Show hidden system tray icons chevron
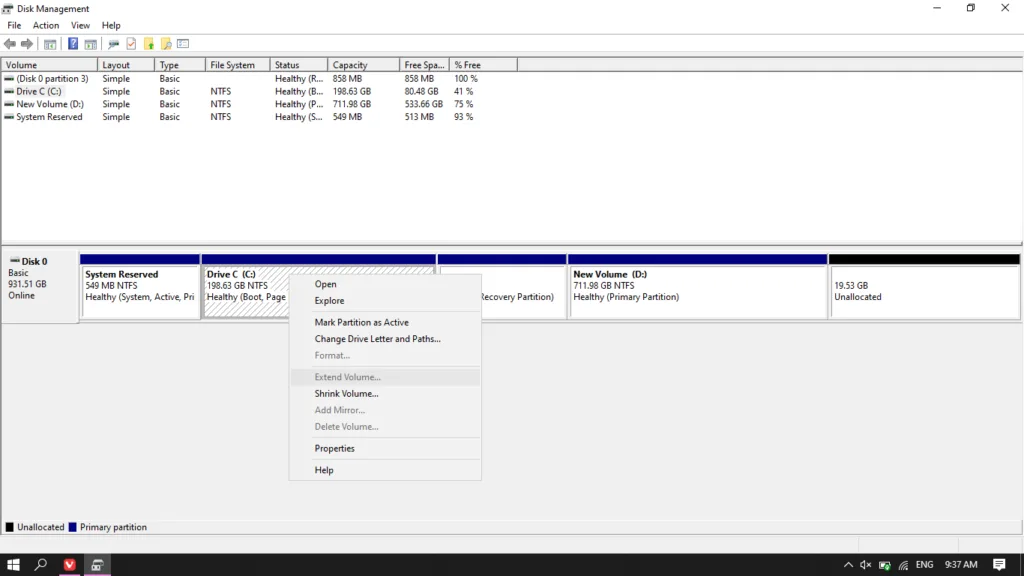Image resolution: width=1024 pixels, height=576 pixels. [x=849, y=565]
